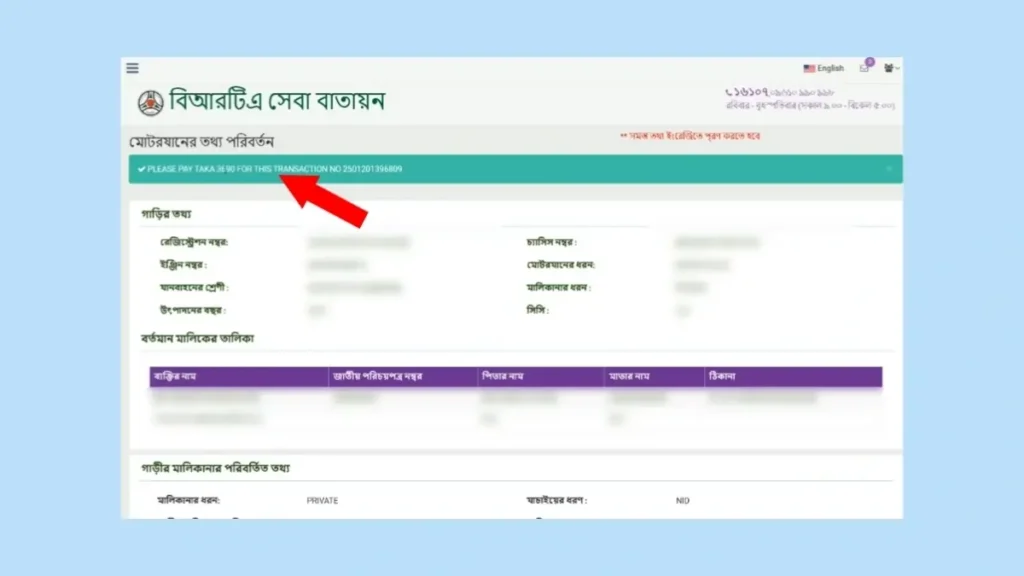Dismiss the green payment alert banner
The height and width of the screenshot is (576, 1024).
(x=889, y=169)
